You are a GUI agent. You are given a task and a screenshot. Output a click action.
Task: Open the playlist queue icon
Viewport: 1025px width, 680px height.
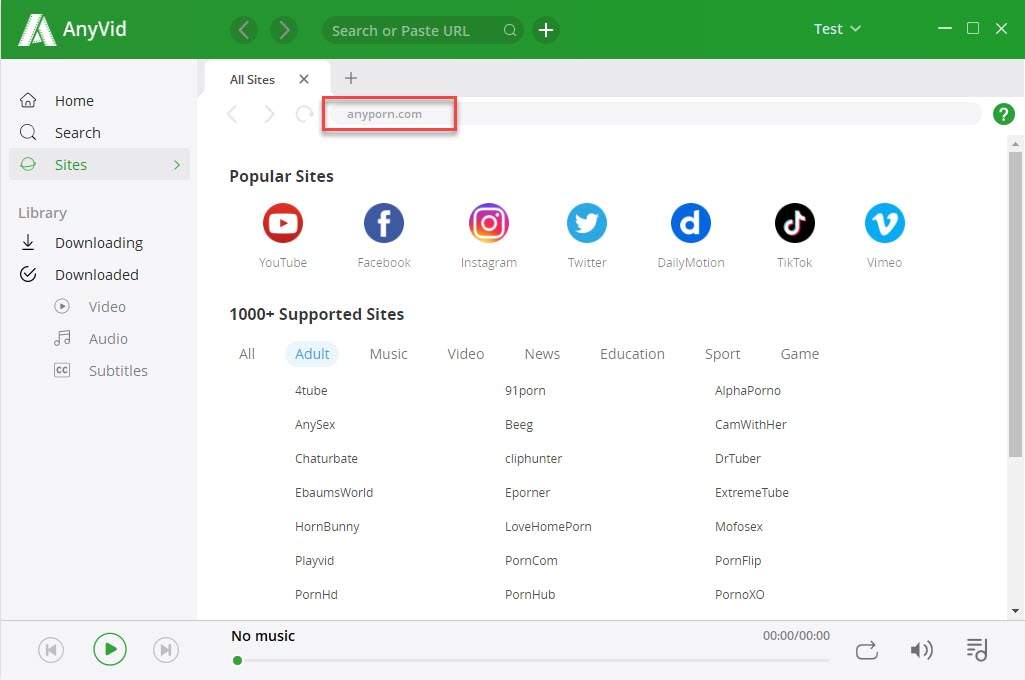977,650
